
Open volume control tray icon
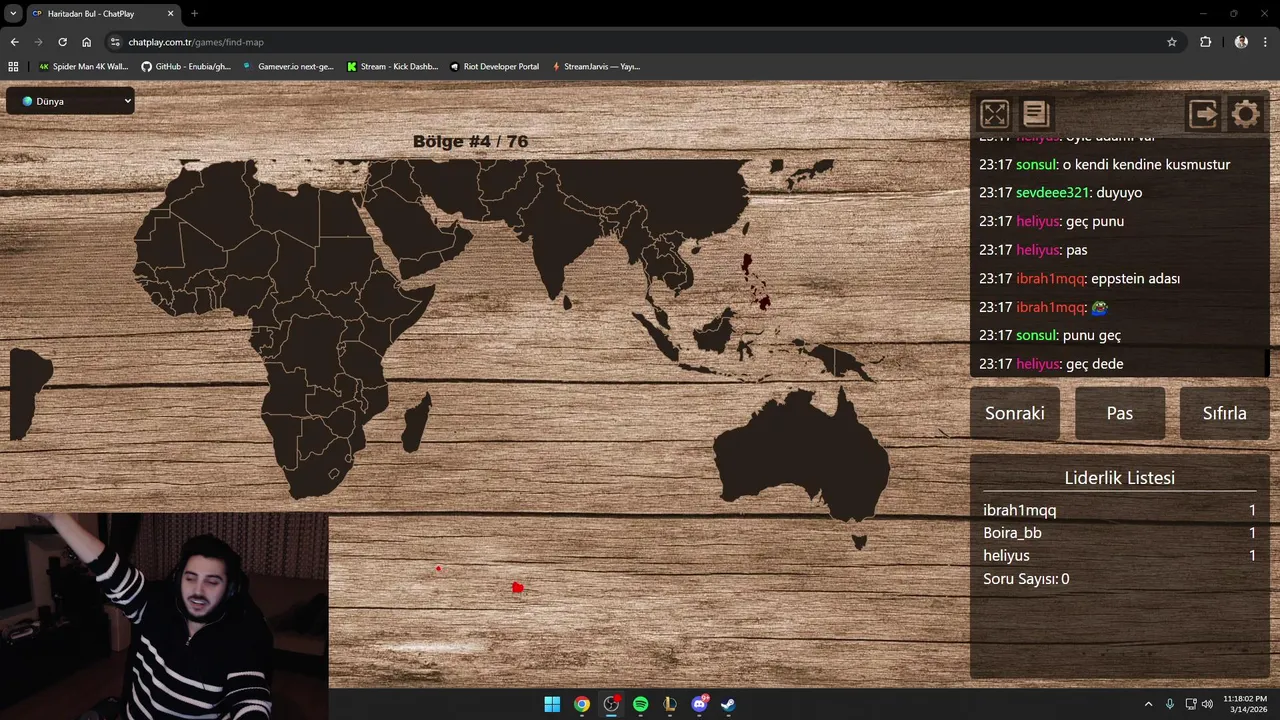(1207, 704)
